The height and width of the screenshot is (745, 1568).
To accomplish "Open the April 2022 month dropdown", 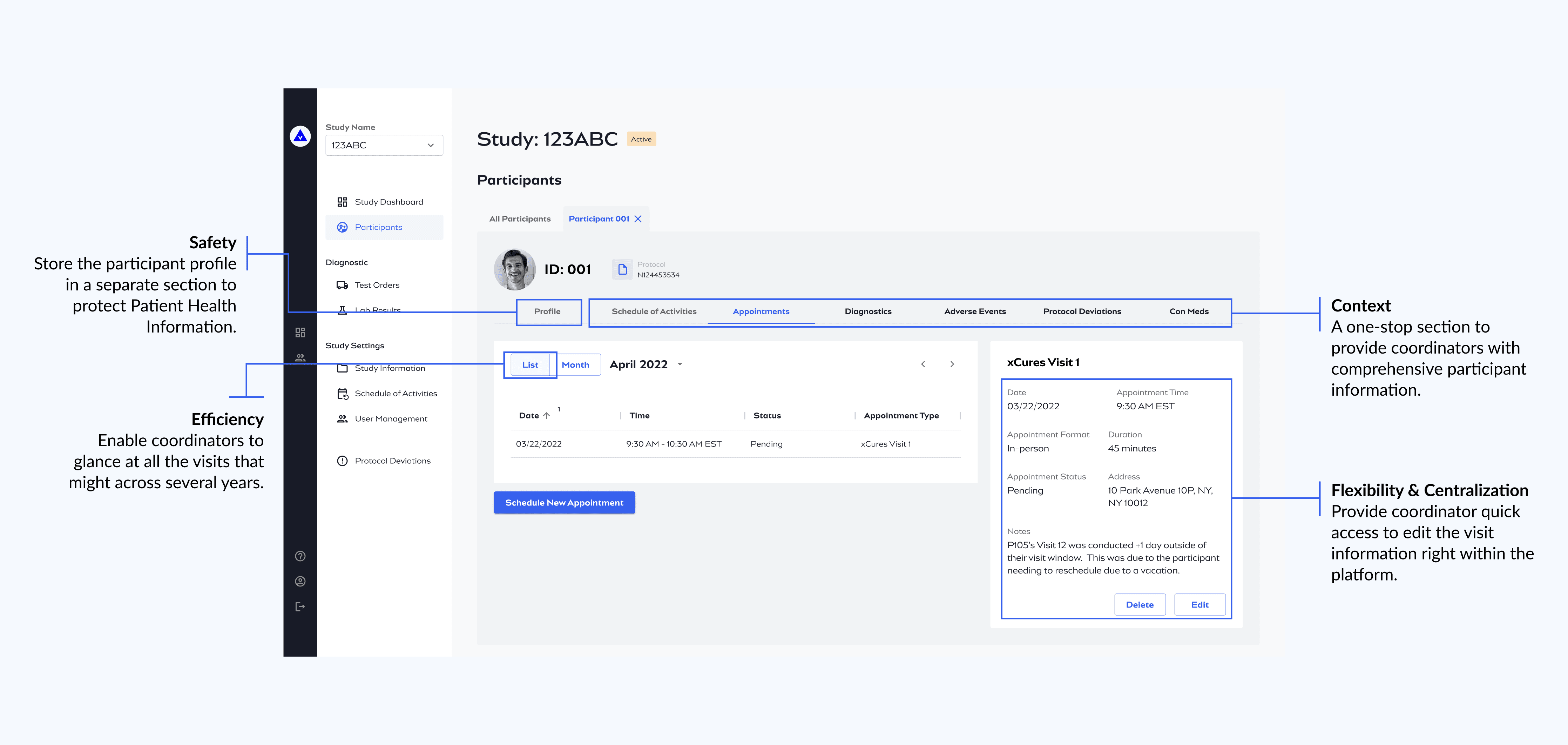I will [680, 364].
